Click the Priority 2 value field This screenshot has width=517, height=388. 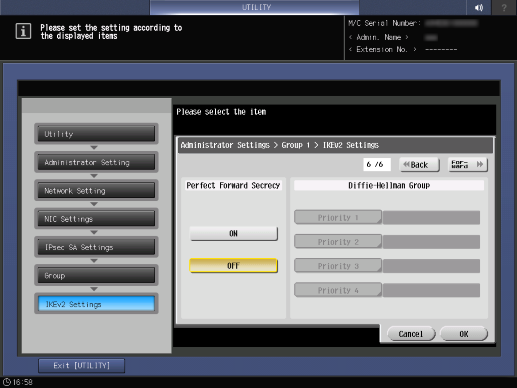point(431,242)
